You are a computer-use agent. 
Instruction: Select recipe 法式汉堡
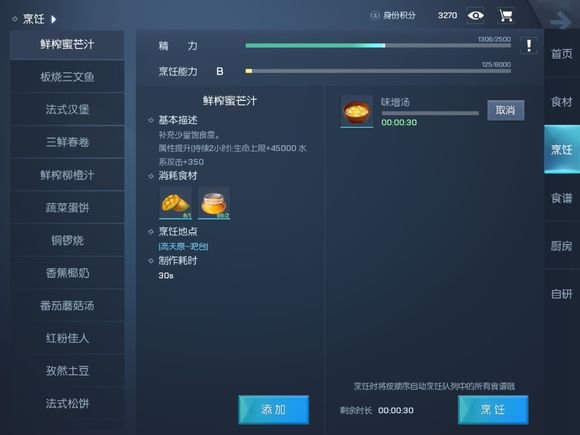[x=67, y=109]
